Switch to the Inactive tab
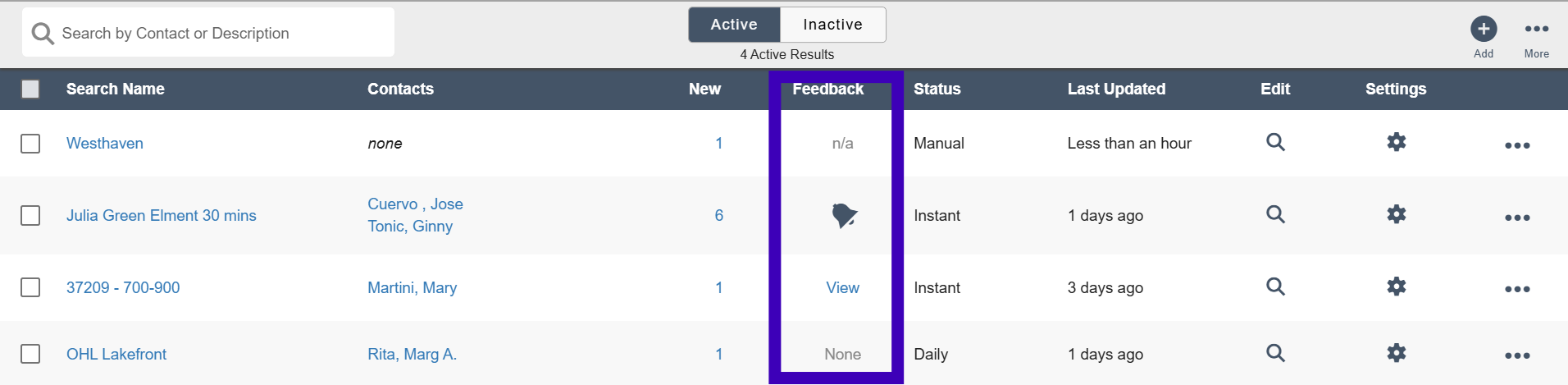Screen dimensions: 1568x385 (x=832, y=25)
